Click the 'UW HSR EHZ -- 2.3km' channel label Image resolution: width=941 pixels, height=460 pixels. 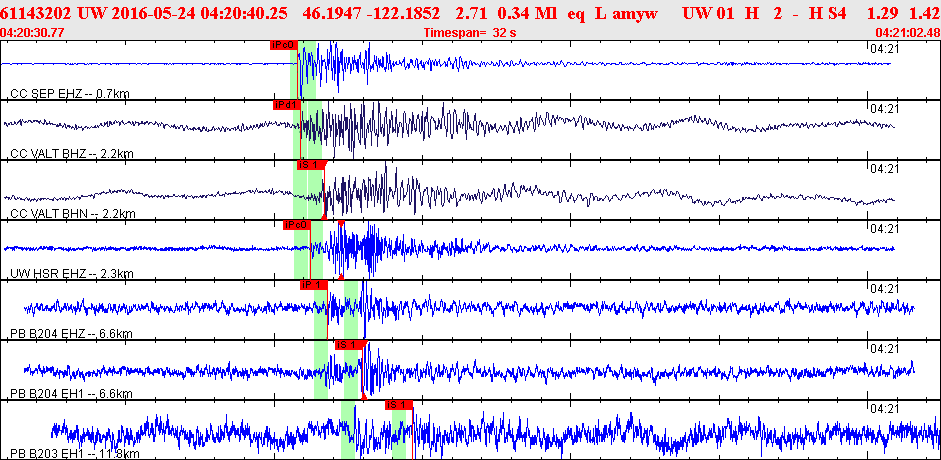(72, 273)
